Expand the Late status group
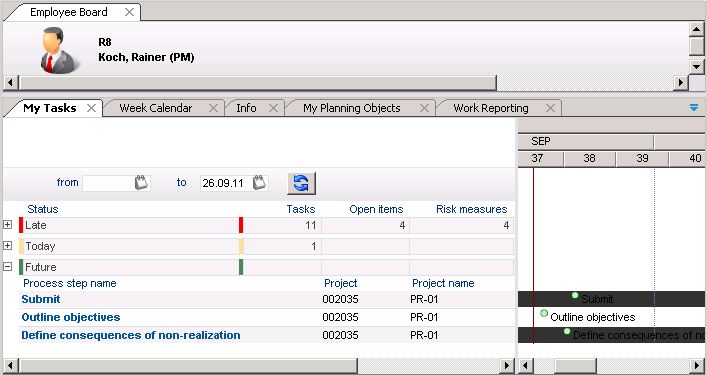 point(8,224)
